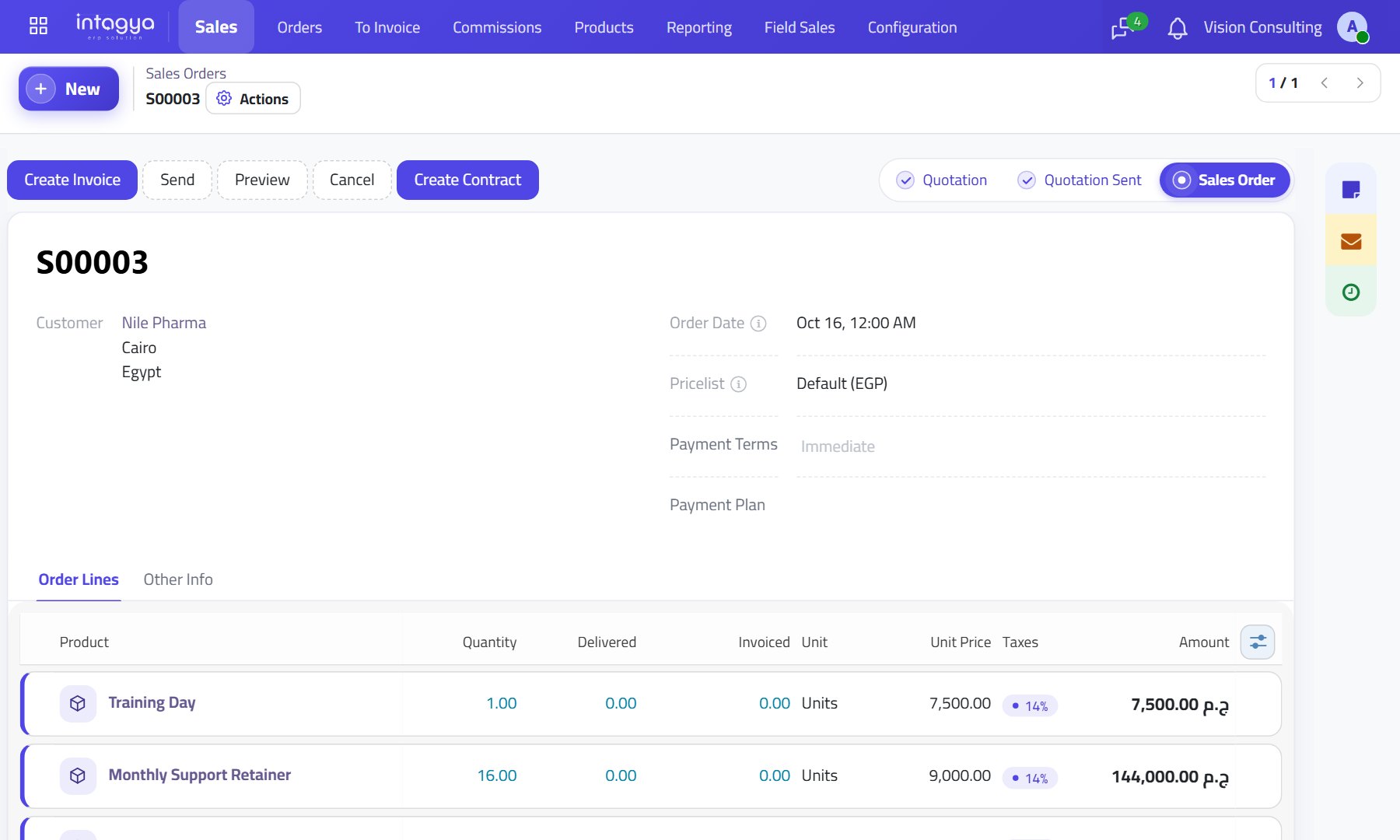Click the Cancel button
Viewport: 1400px width, 840px height.
tap(352, 180)
